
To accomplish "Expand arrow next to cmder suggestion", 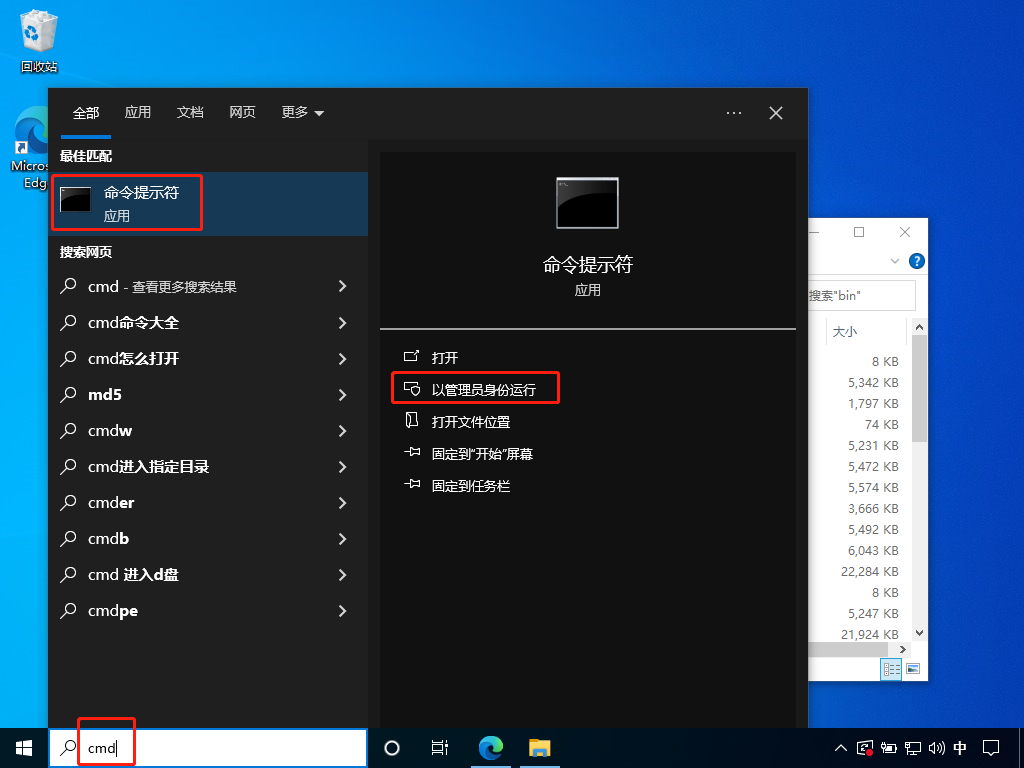I will (x=342, y=503).
